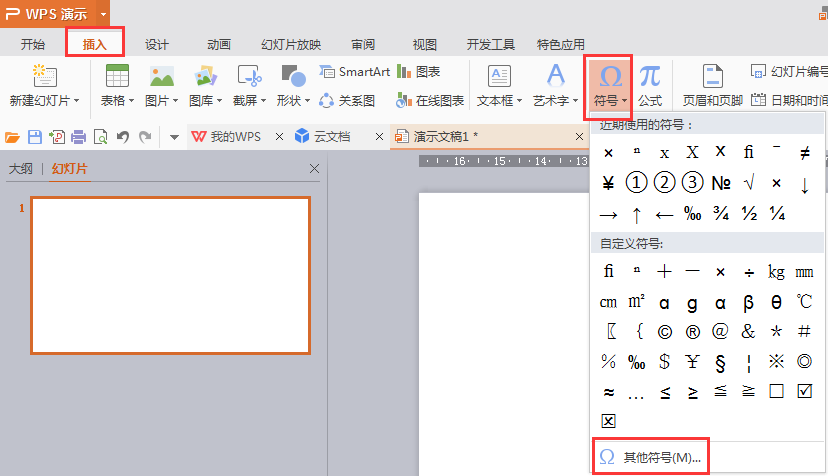
Task: Click the undo arrow icon
Action: click(x=122, y=136)
